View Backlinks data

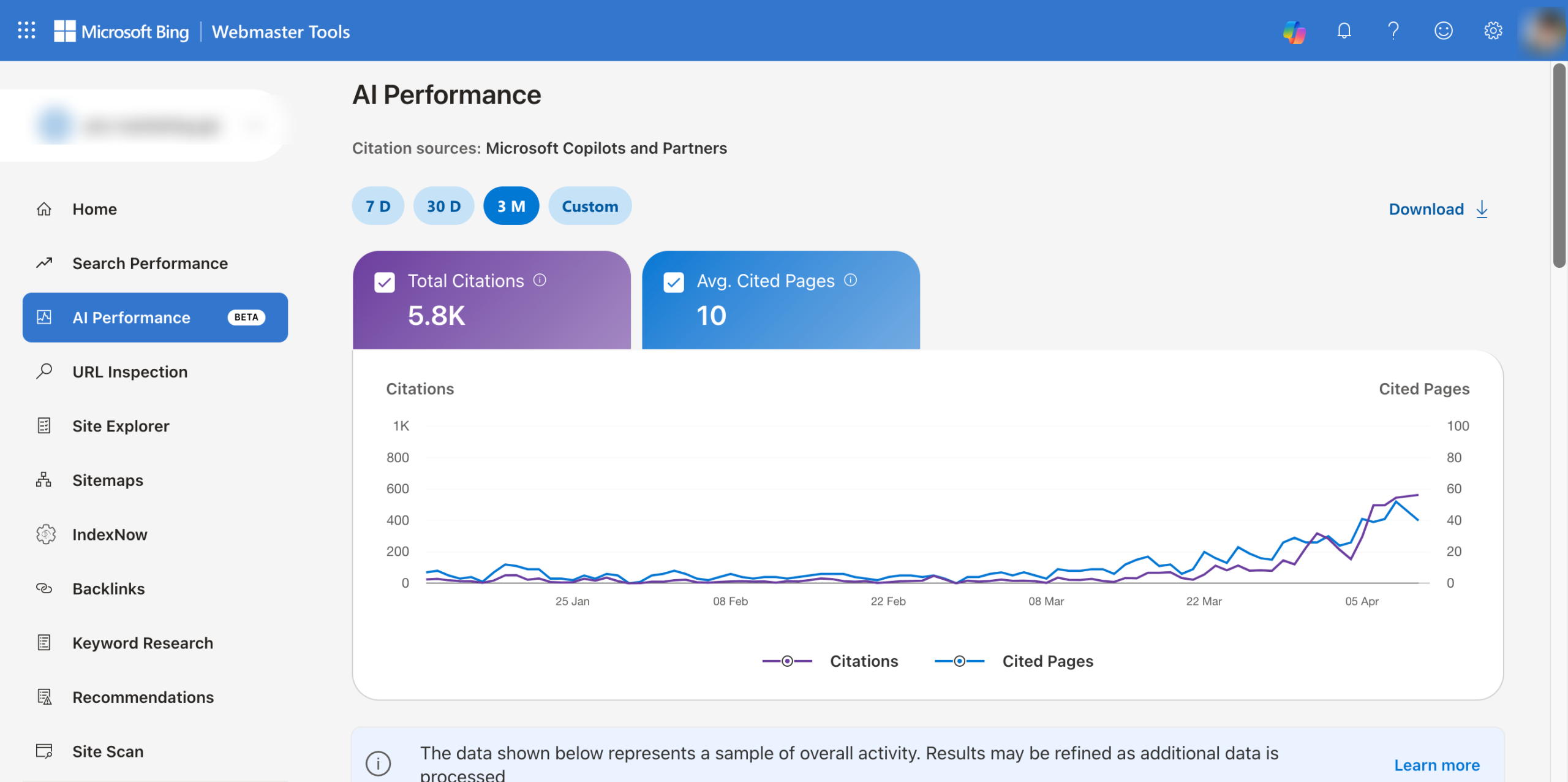click(108, 588)
